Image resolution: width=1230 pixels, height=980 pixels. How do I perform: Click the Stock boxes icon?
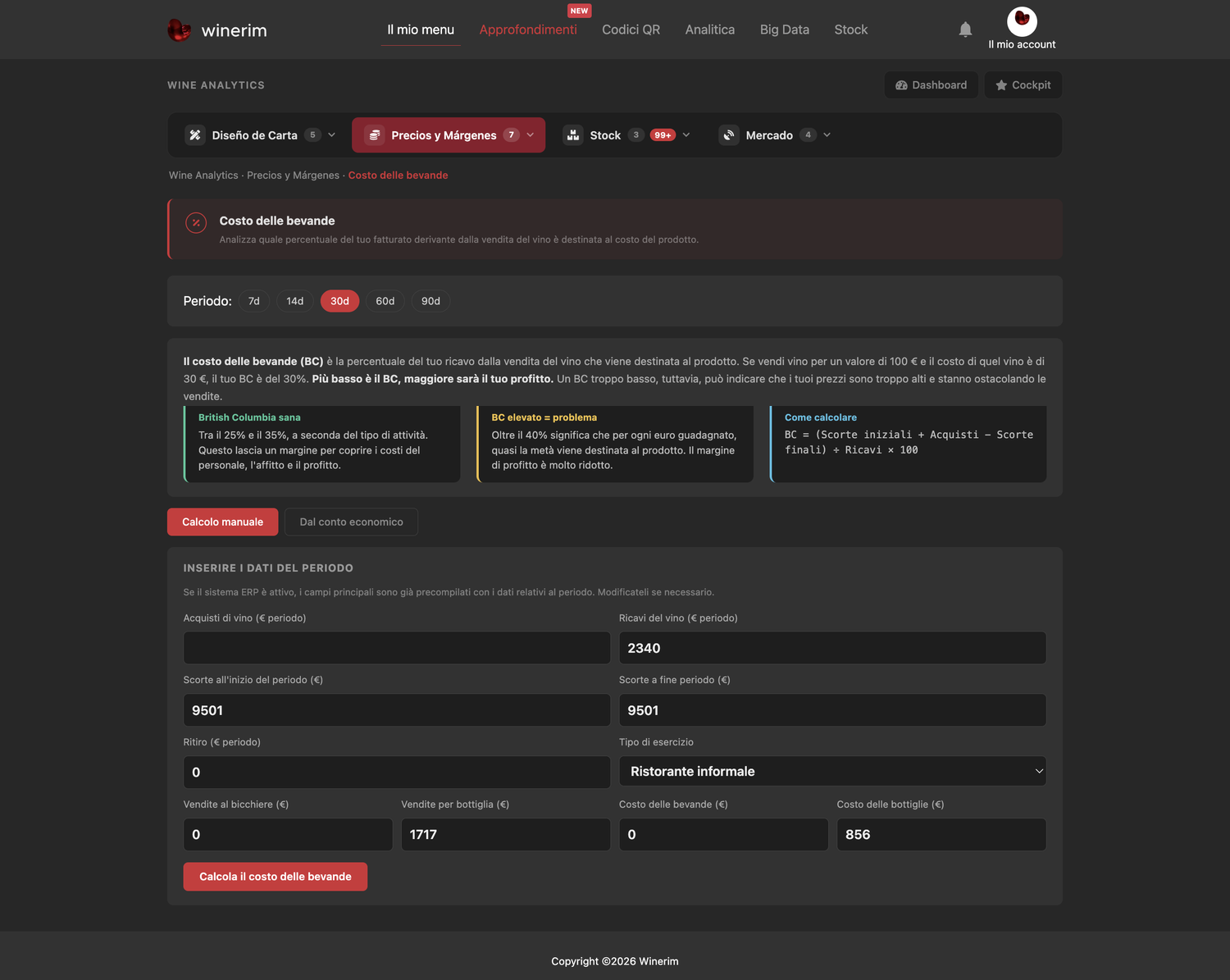(x=573, y=135)
